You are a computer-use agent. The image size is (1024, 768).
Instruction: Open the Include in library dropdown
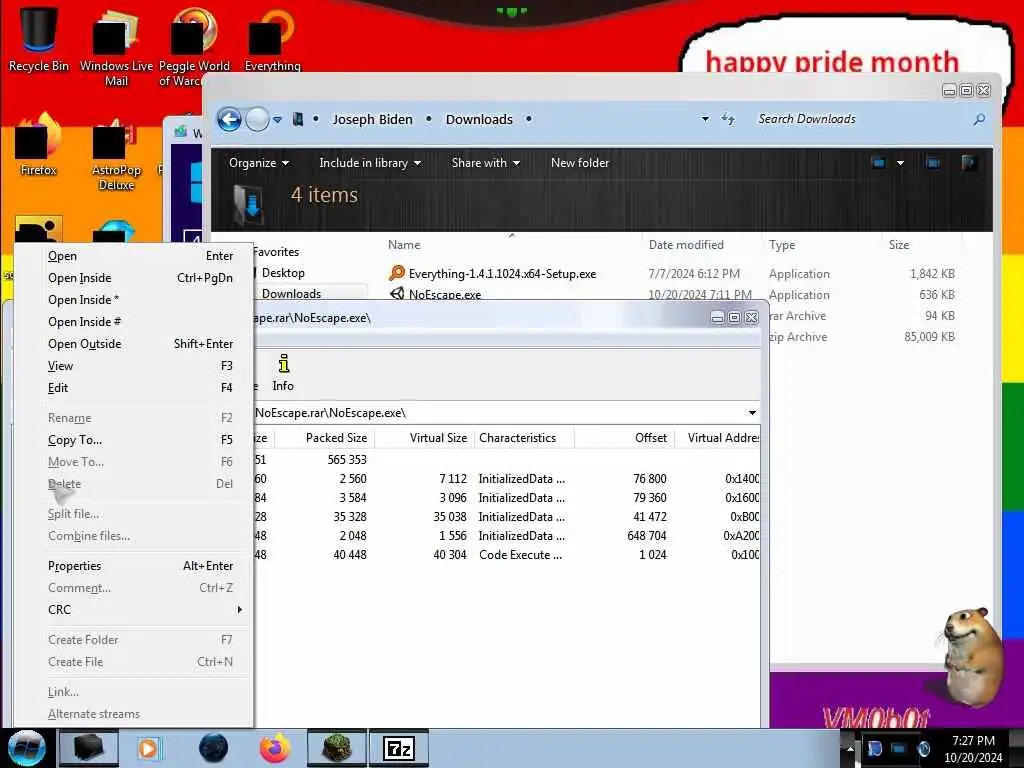(x=370, y=163)
